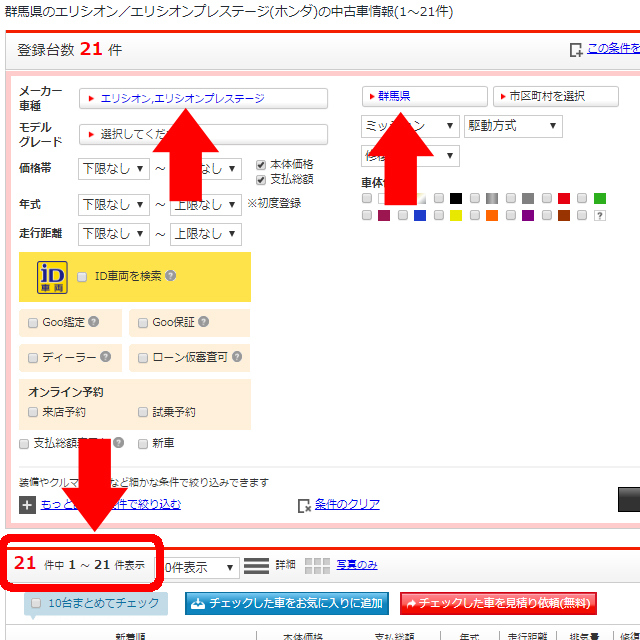Open the 写真のみ view link

coord(357,565)
